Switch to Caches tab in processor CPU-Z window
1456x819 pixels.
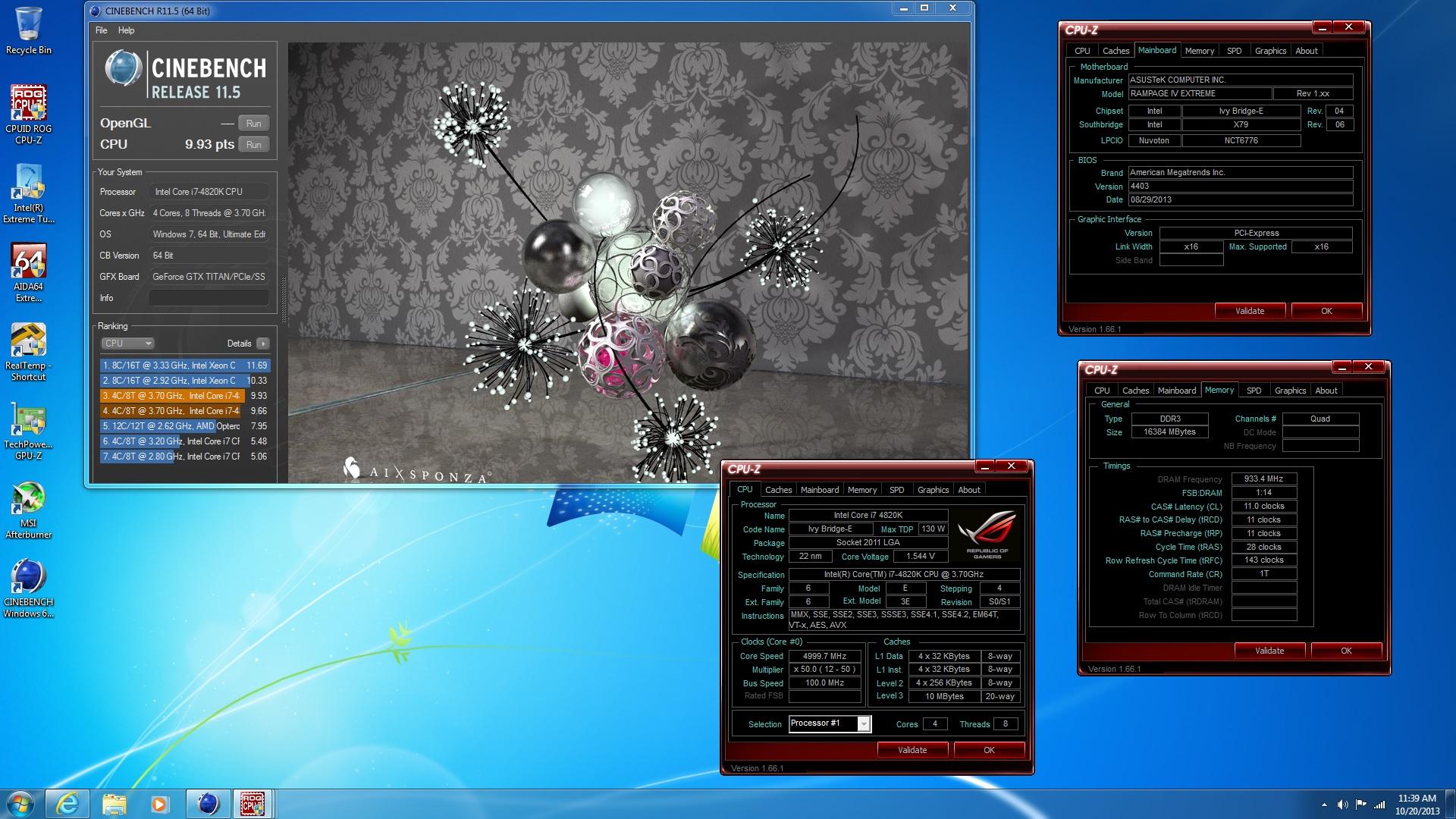(778, 490)
